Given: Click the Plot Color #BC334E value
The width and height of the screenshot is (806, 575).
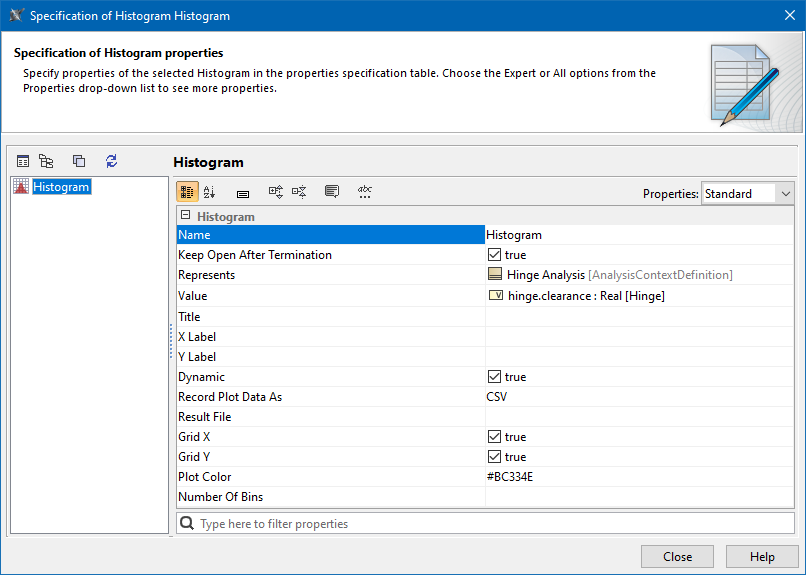Looking at the screenshot, I should [x=510, y=477].
